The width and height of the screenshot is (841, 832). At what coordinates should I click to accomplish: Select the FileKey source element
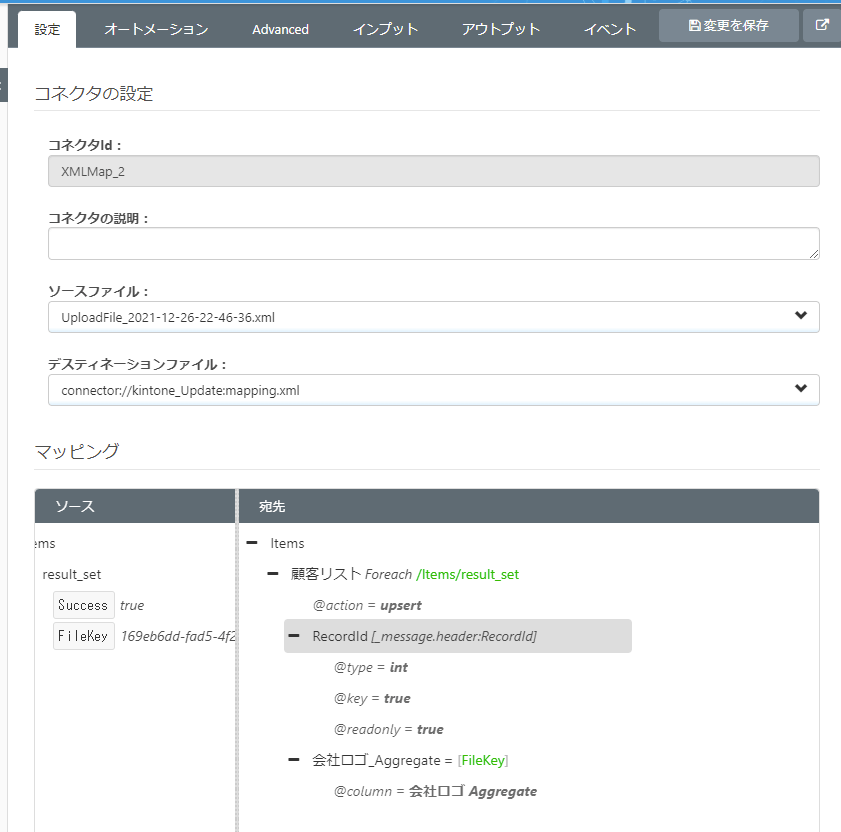83,636
